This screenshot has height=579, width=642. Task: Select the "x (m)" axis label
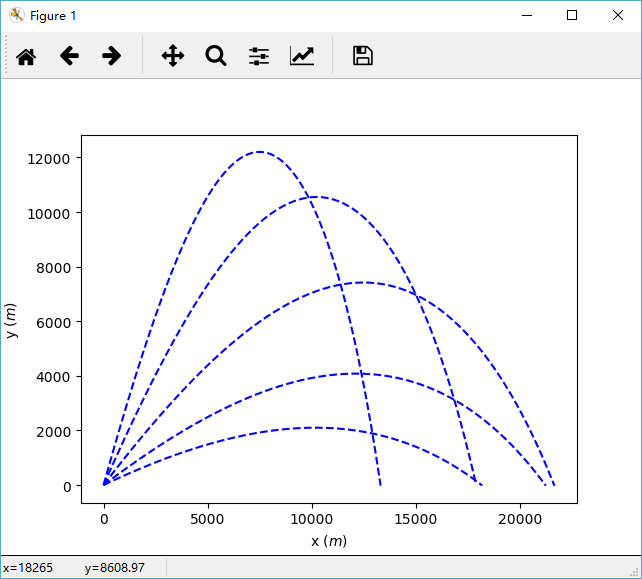click(329, 541)
